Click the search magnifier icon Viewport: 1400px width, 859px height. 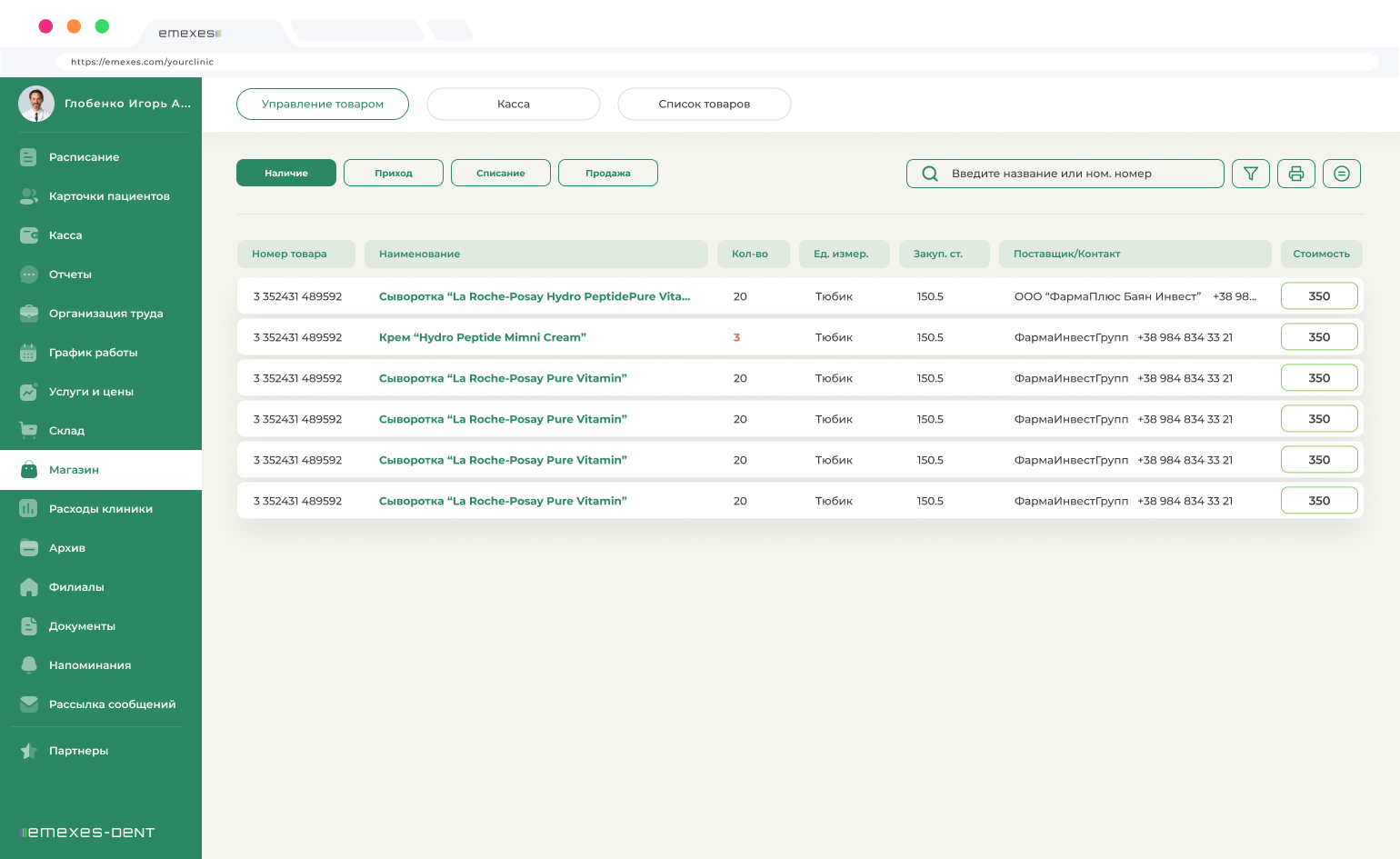tap(930, 174)
